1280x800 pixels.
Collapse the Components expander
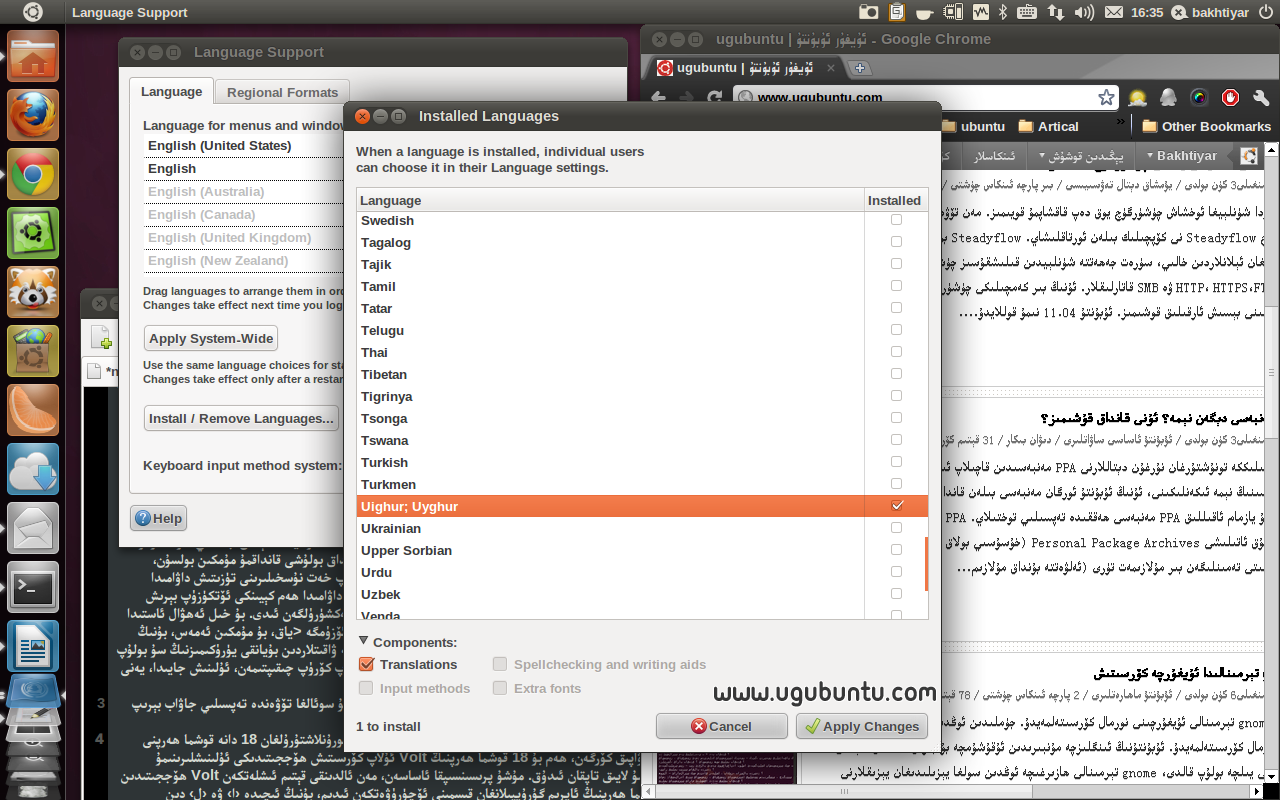tap(364, 642)
